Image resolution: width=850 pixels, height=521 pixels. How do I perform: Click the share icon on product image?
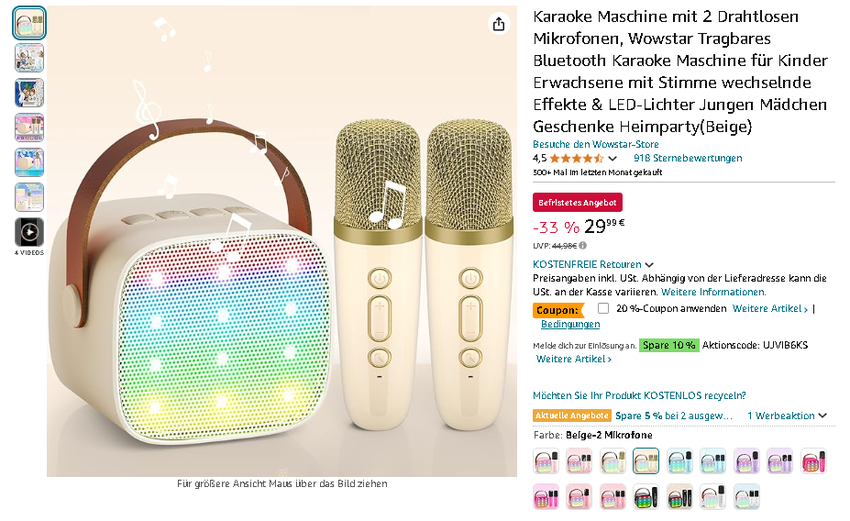point(499,24)
